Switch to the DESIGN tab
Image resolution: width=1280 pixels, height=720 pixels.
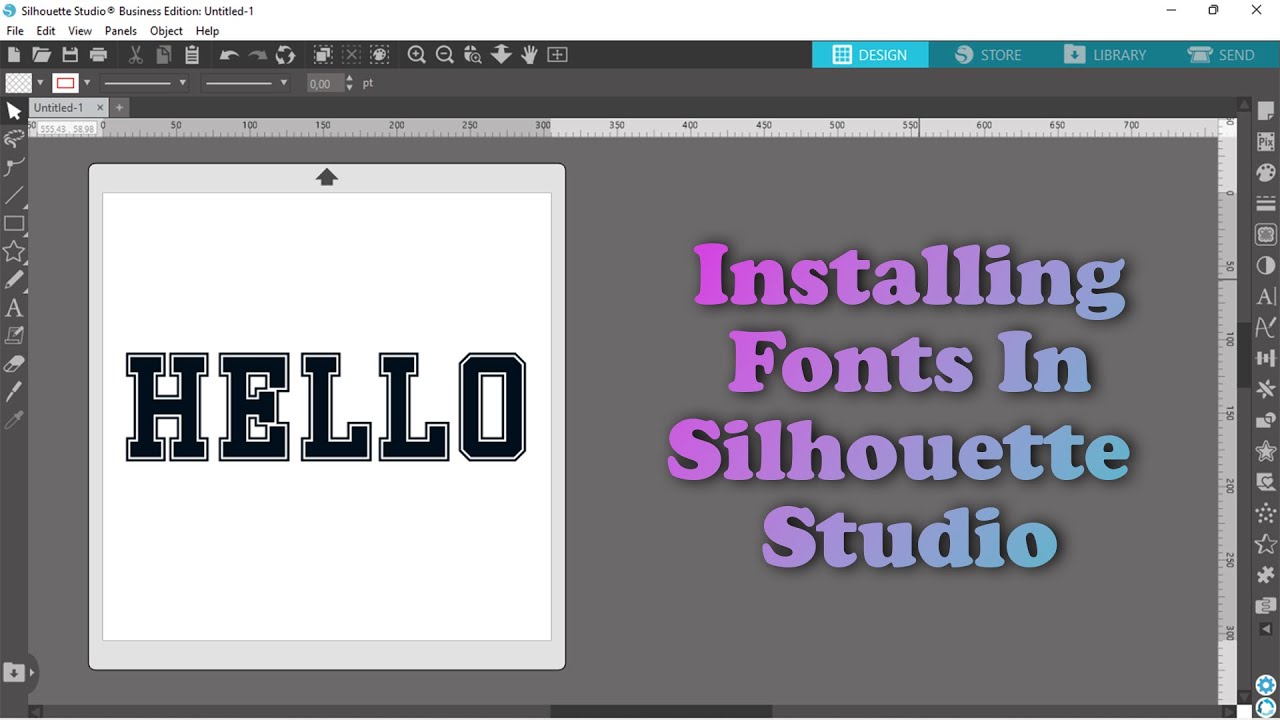tap(870, 55)
